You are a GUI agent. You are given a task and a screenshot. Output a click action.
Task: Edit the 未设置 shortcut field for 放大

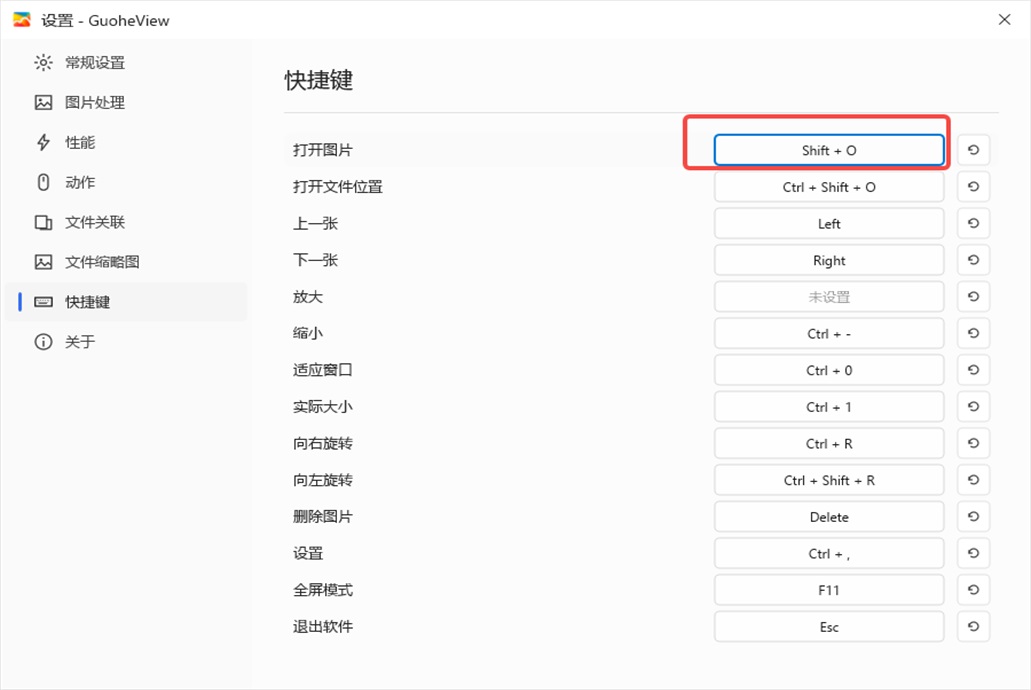pyautogui.click(x=829, y=297)
